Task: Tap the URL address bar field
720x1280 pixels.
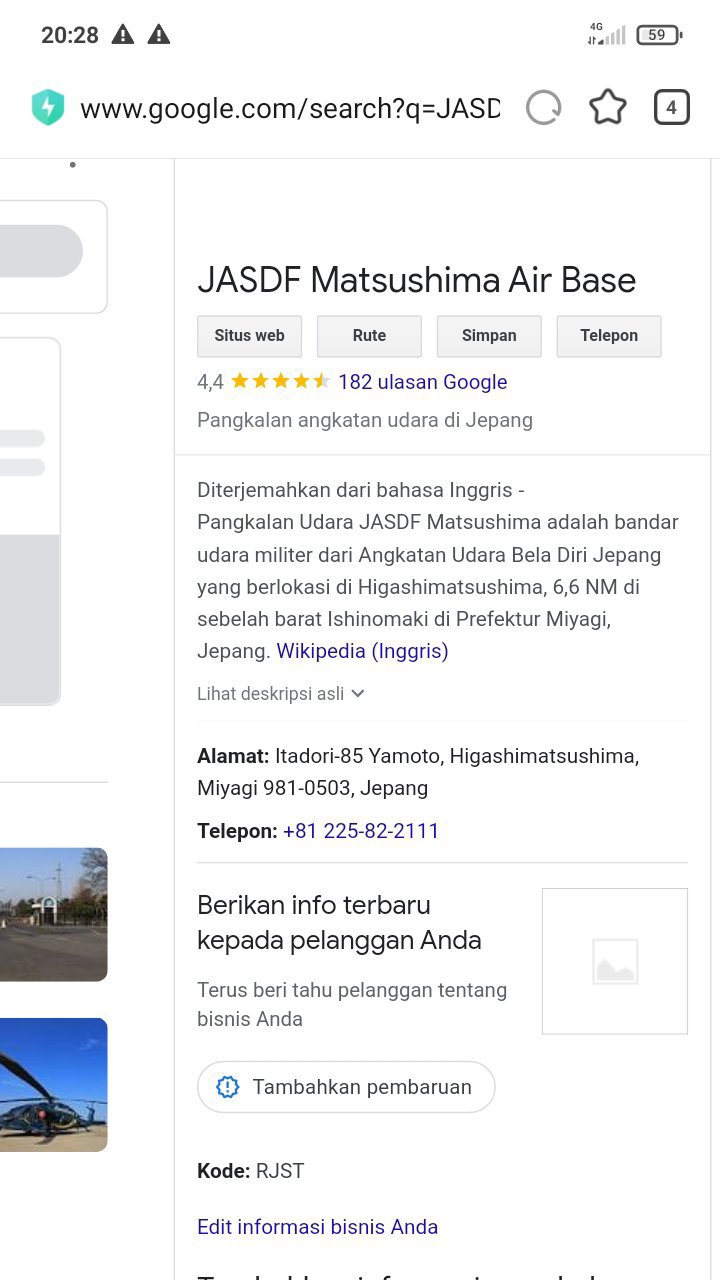Action: (290, 108)
